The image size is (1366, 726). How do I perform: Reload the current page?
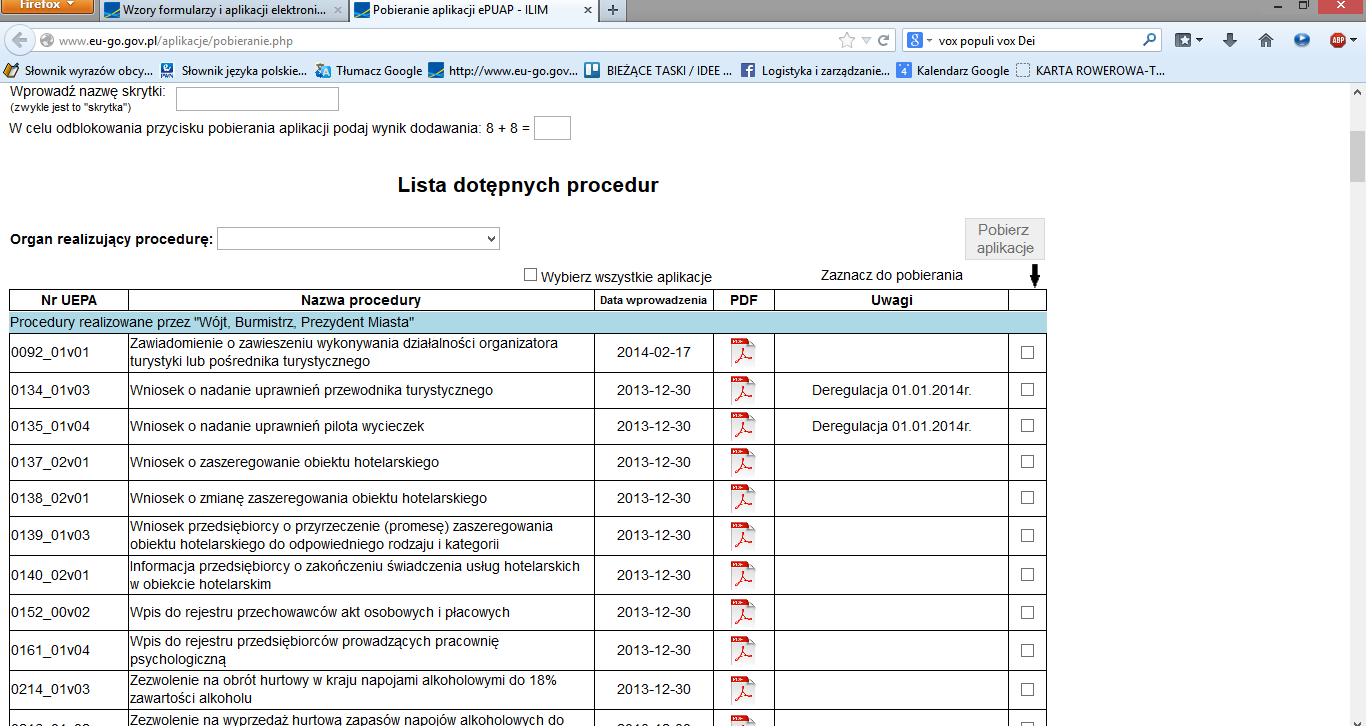(x=884, y=41)
